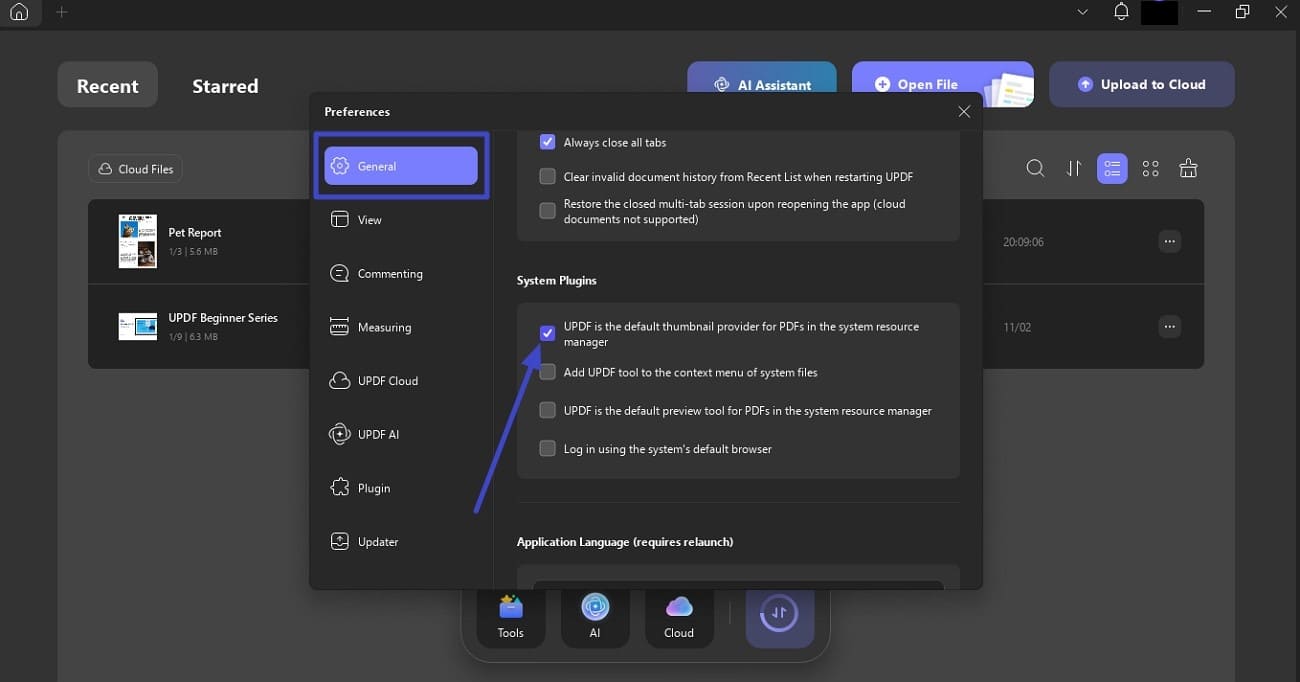1300x682 pixels.
Task: Open the UPDF Cloud settings section
Action: pyautogui.click(x=386, y=380)
